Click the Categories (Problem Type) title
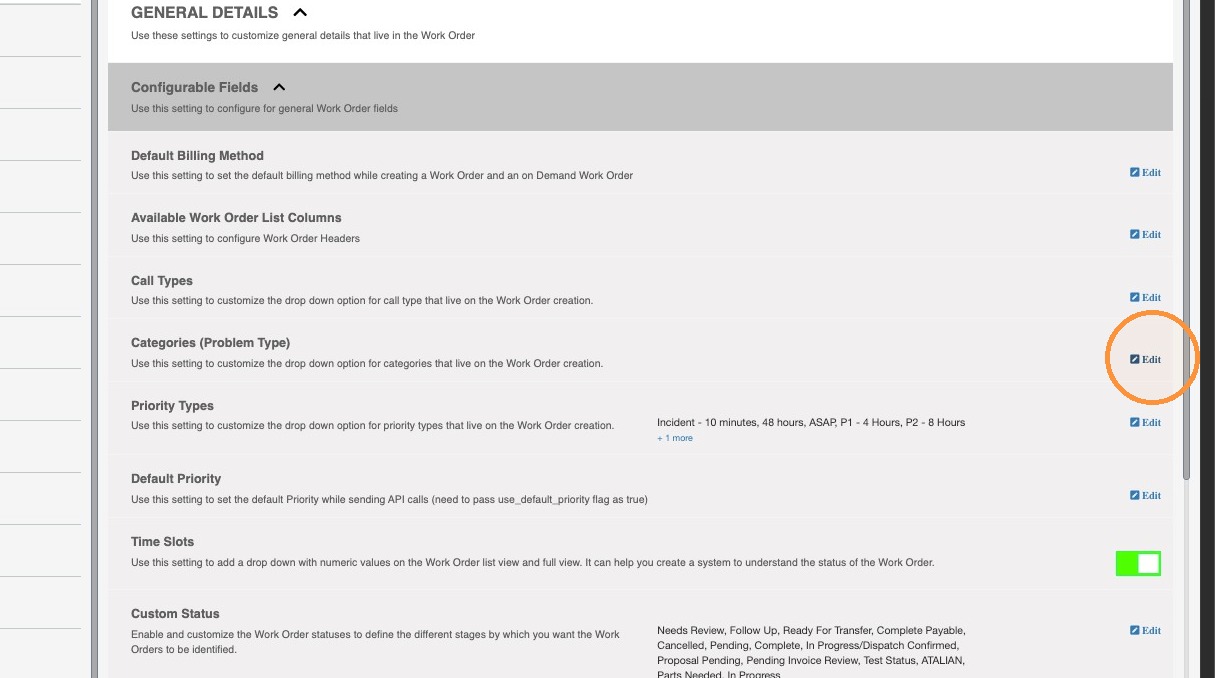 (x=210, y=342)
